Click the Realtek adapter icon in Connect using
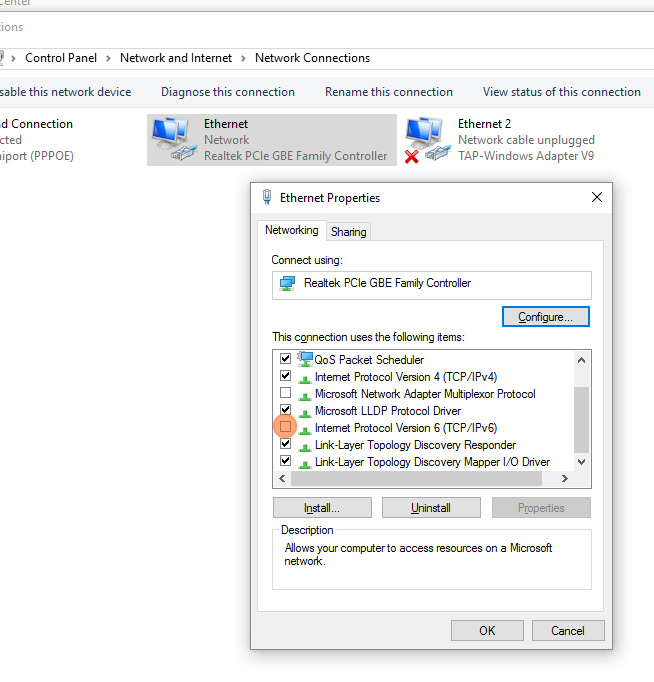Screen dimensions: 654x682 coord(287,284)
